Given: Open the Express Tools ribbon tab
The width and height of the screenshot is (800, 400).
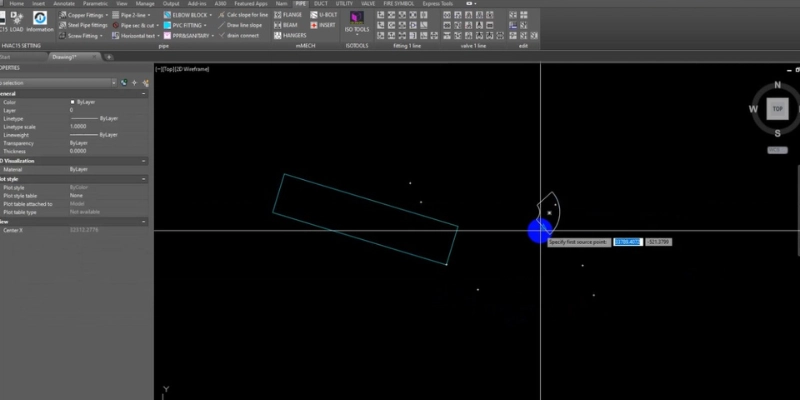Looking at the screenshot, I should pyautogui.click(x=437, y=4).
